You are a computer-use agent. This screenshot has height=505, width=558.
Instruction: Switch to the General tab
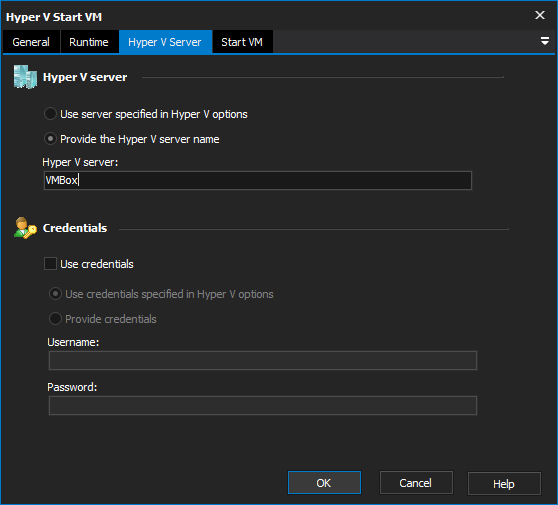[31, 42]
